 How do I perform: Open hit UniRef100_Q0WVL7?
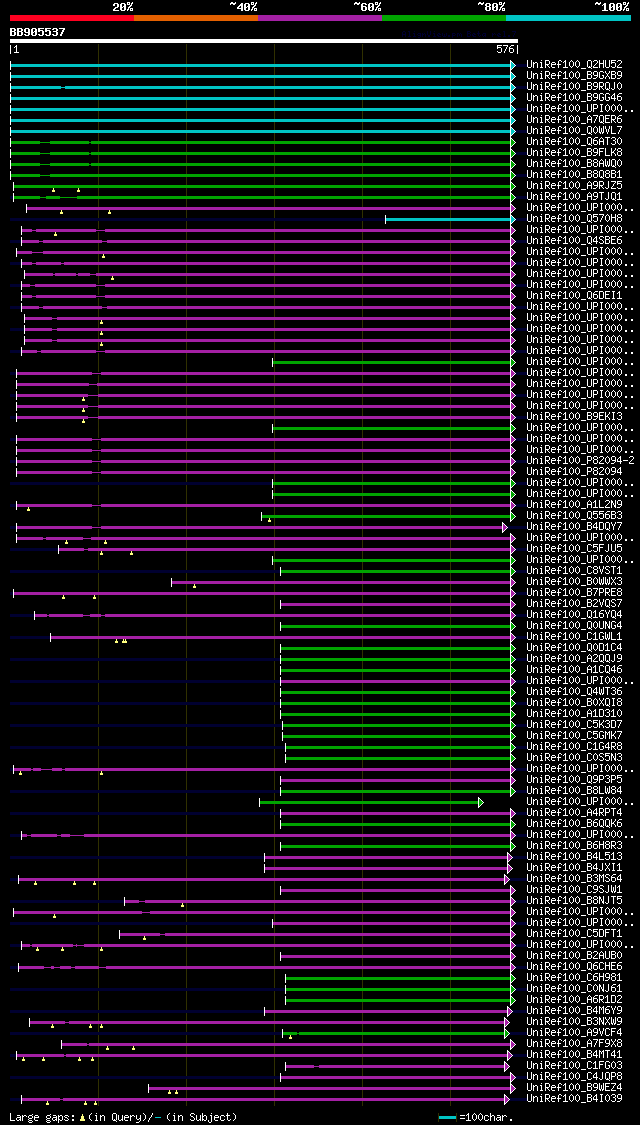574,131
